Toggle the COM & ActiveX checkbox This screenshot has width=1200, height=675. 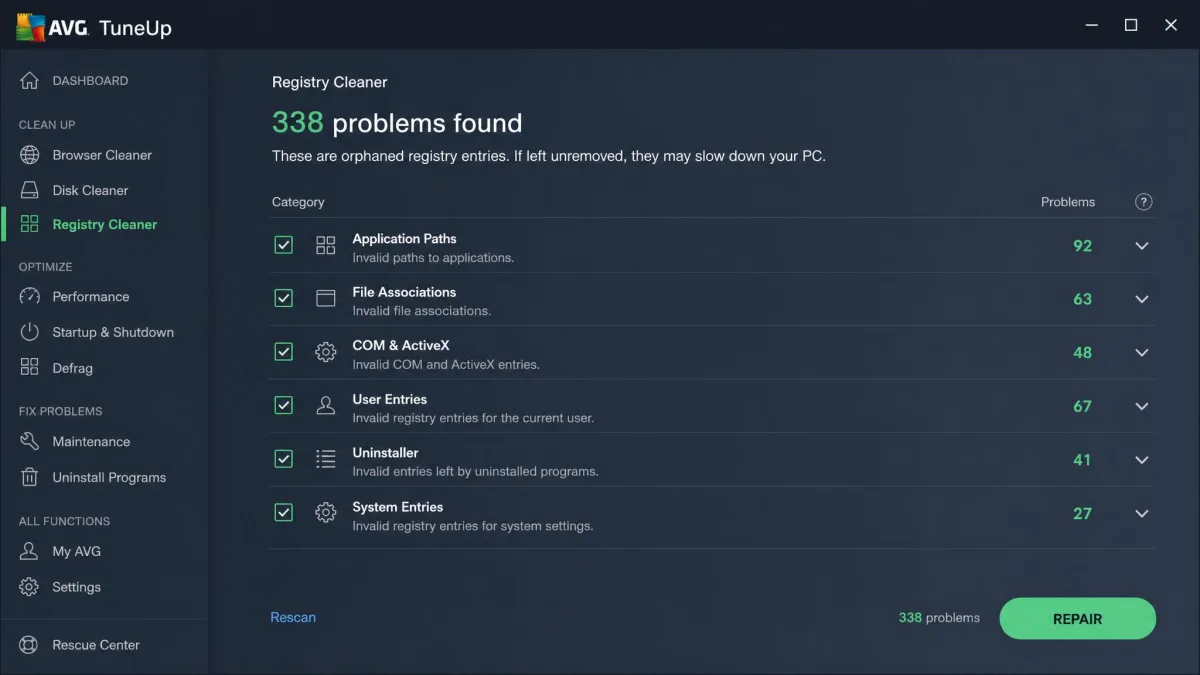pyautogui.click(x=284, y=352)
